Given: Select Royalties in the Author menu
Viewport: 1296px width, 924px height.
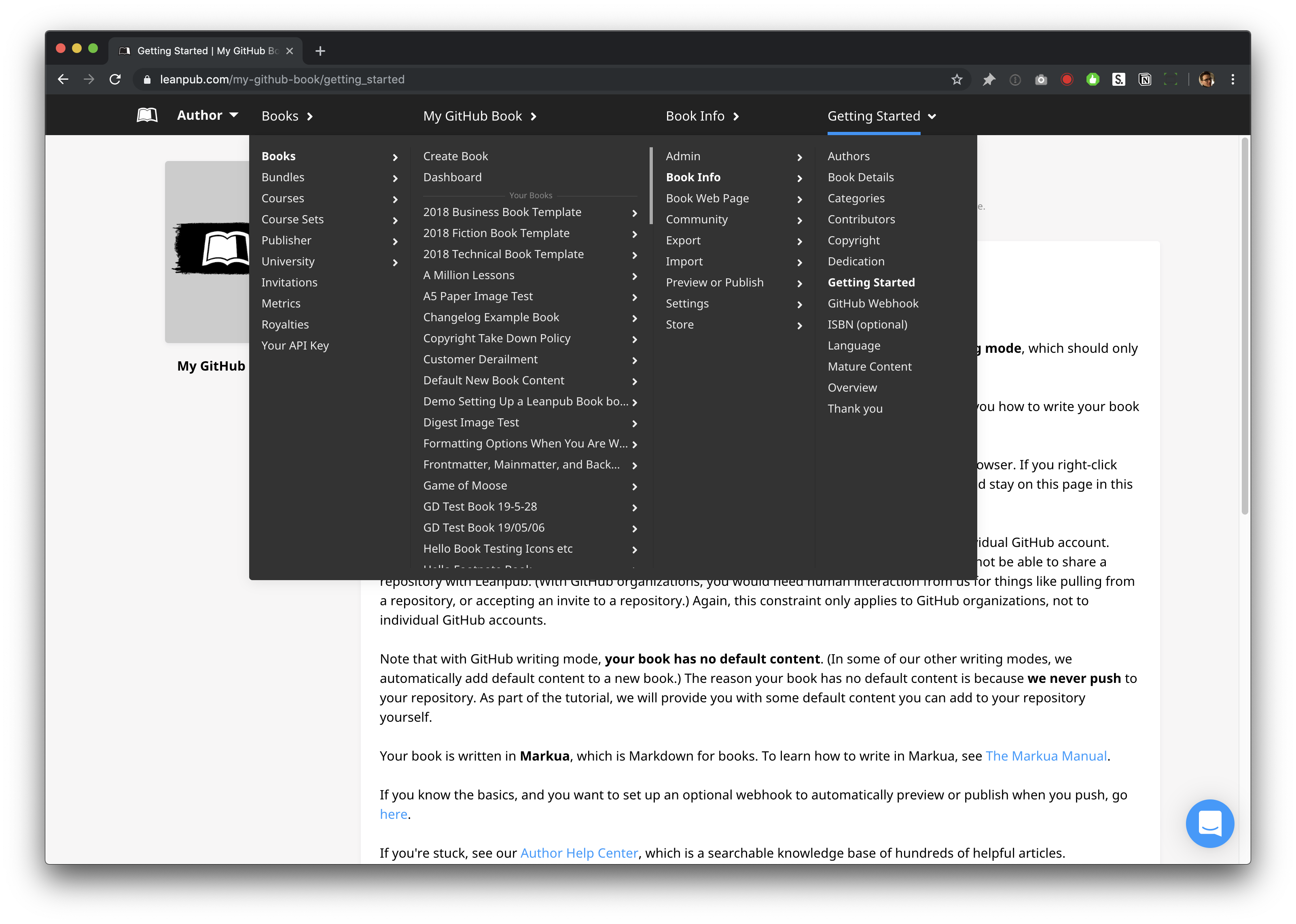Looking at the screenshot, I should click(x=285, y=324).
